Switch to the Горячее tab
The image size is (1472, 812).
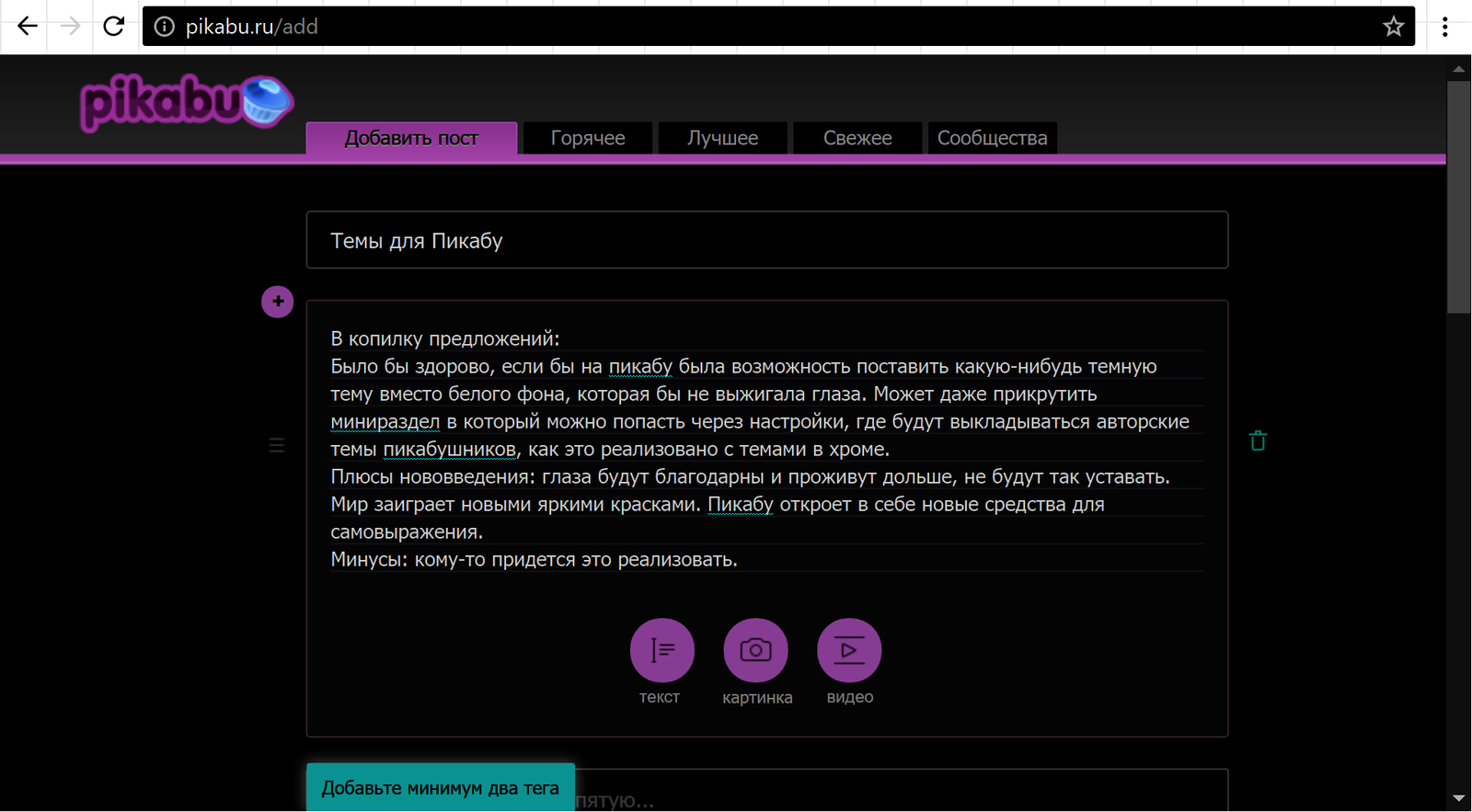(588, 138)
